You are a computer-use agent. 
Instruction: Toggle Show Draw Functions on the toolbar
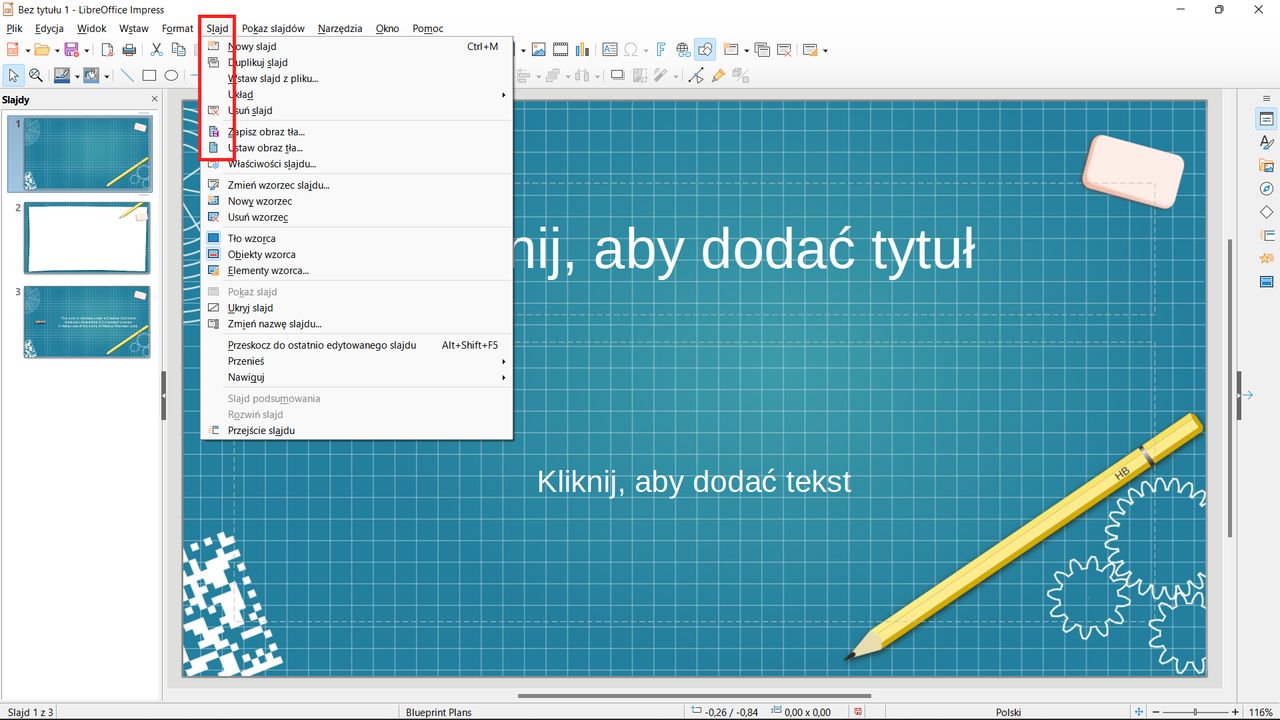point(705,49)
